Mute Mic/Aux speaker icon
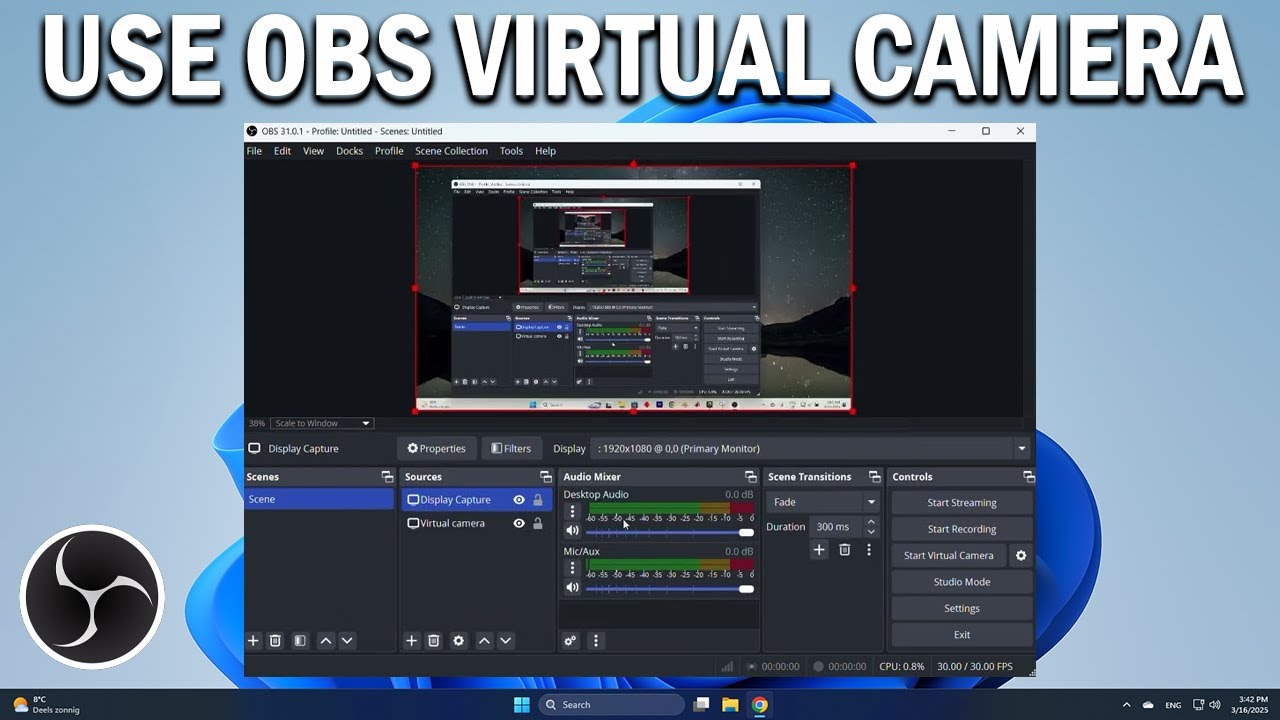The width and height of the screenshot is (1280, 720). click(x=572, y=588)
